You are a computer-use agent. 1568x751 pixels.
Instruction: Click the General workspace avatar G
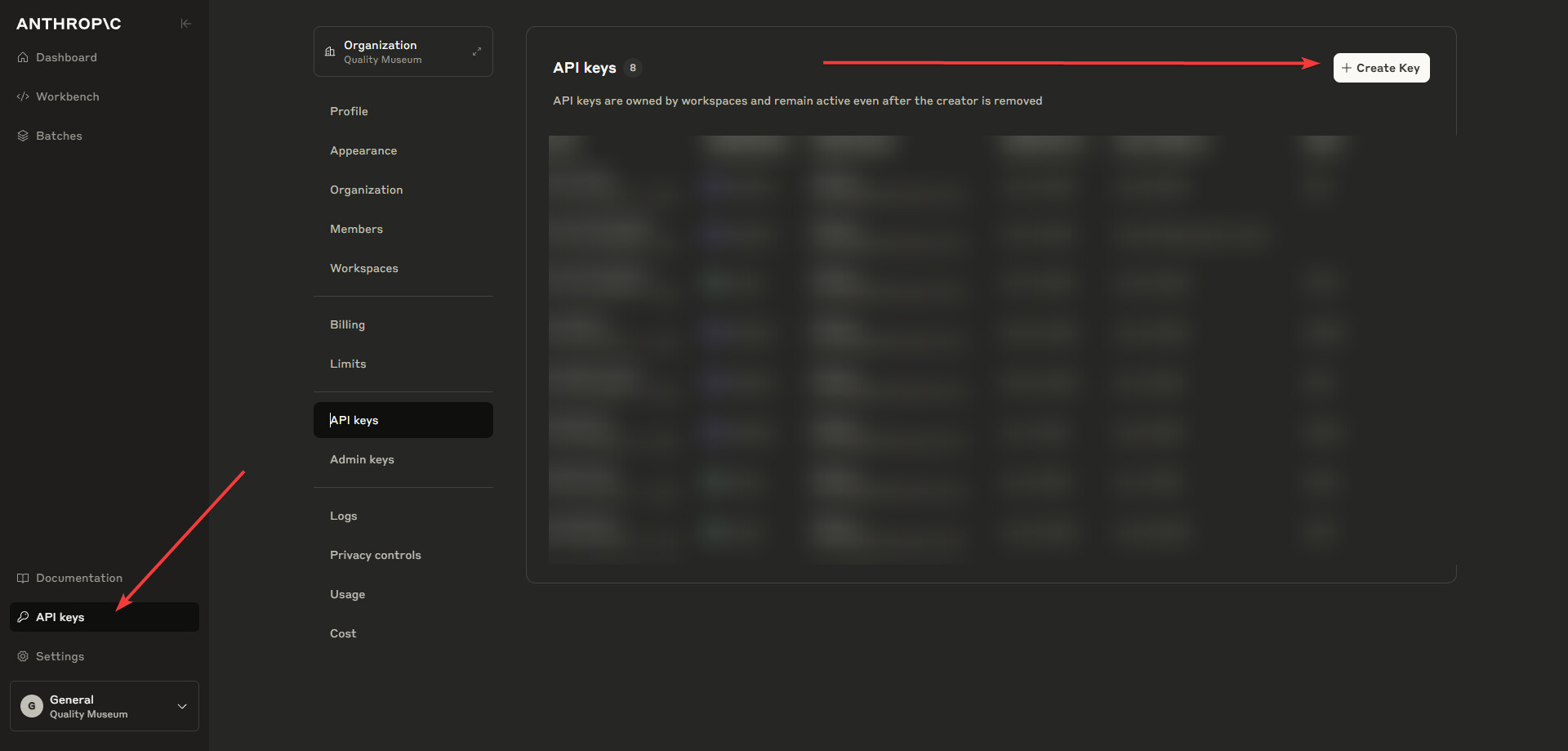coord(32,706)
